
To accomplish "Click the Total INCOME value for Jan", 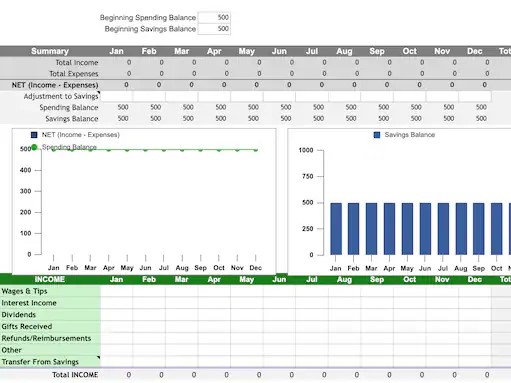I will tap(129, 375).
